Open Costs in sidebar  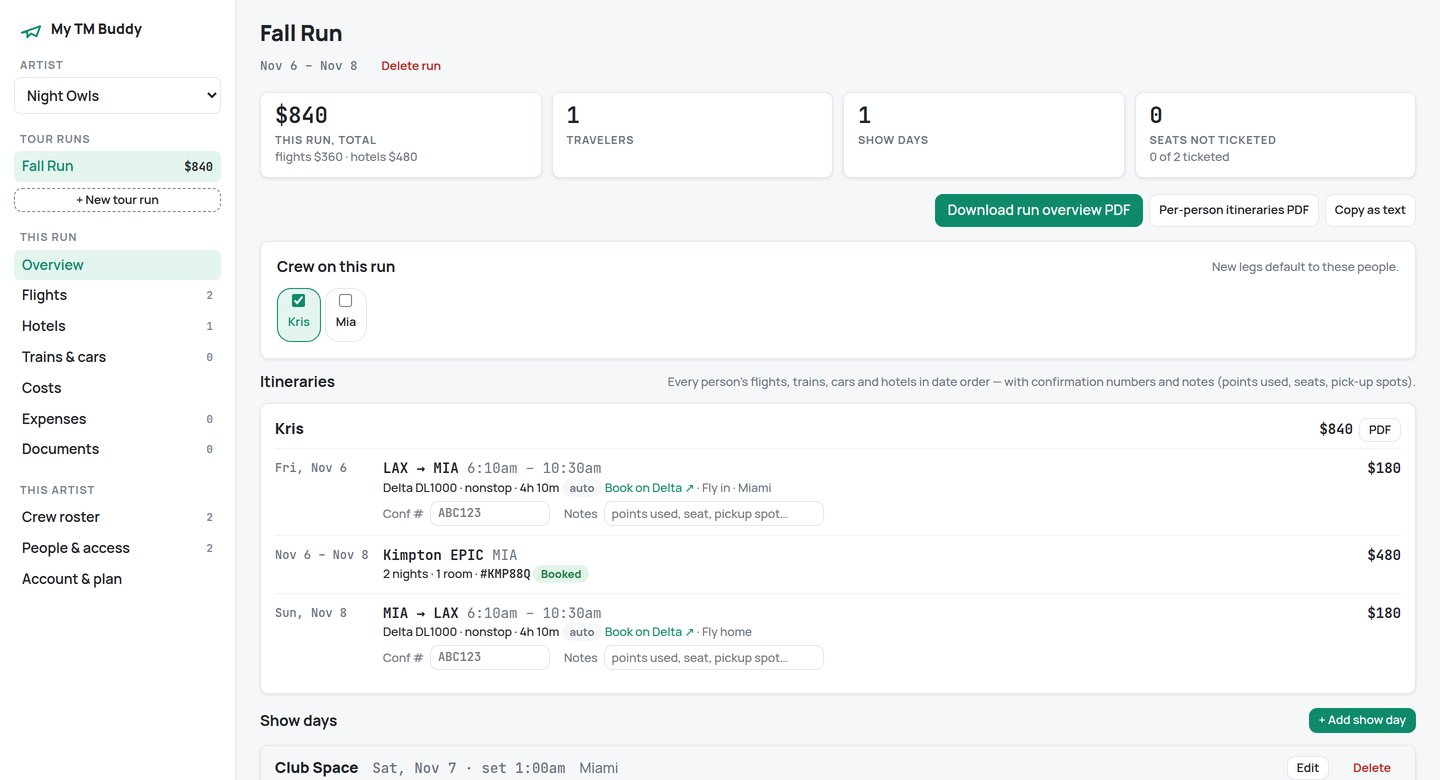click(117, 388)
